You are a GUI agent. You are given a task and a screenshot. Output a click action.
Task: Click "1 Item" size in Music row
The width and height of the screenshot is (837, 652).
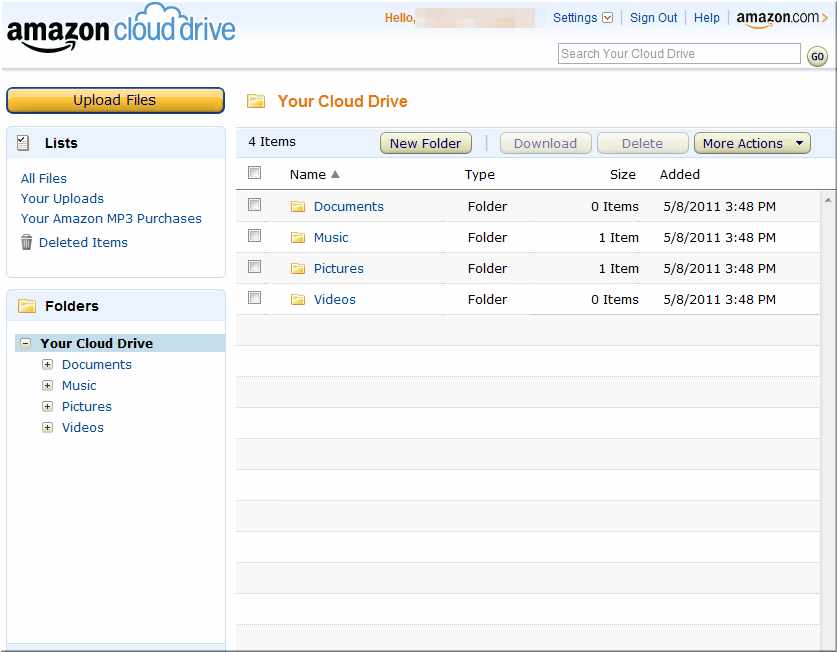coord(619,238)
